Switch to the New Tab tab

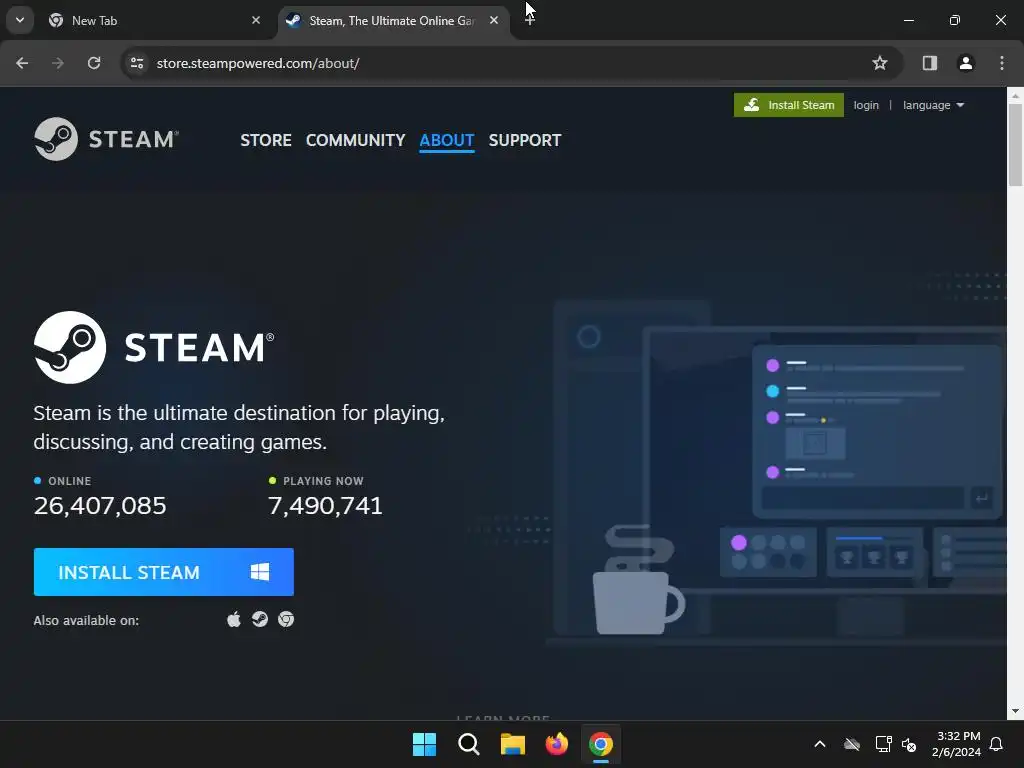155,20
